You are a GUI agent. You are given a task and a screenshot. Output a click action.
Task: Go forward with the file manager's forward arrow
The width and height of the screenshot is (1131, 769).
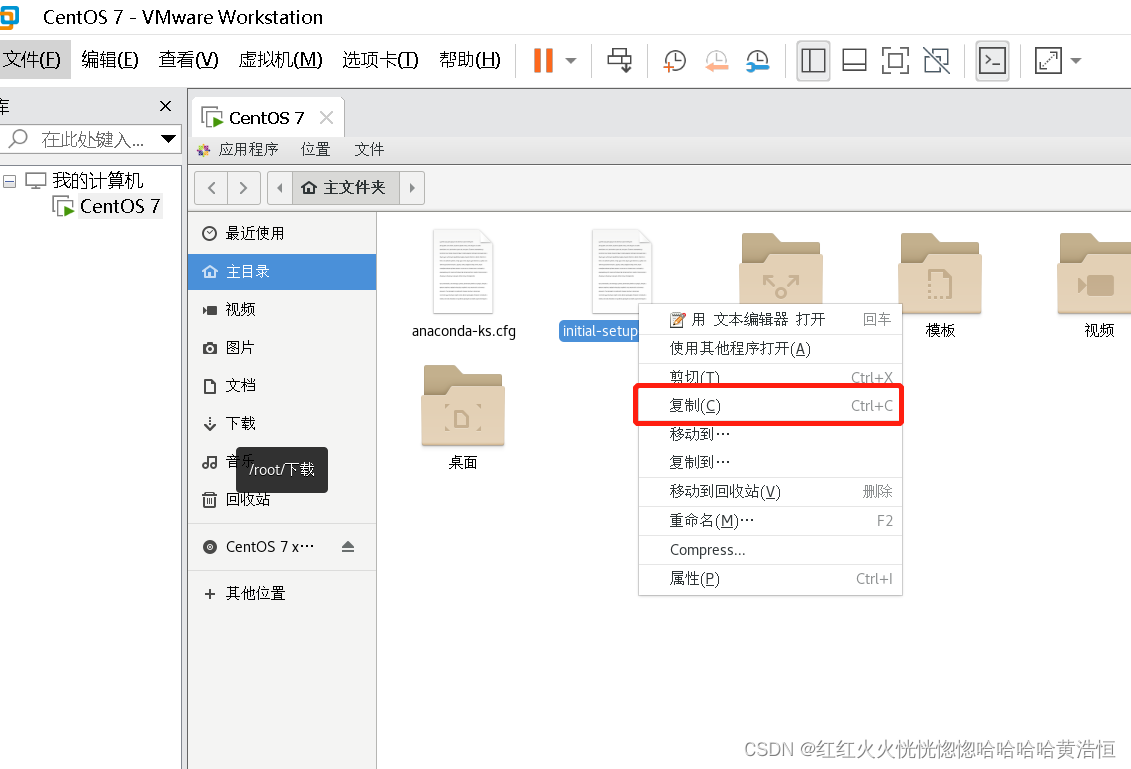(244, 188)
